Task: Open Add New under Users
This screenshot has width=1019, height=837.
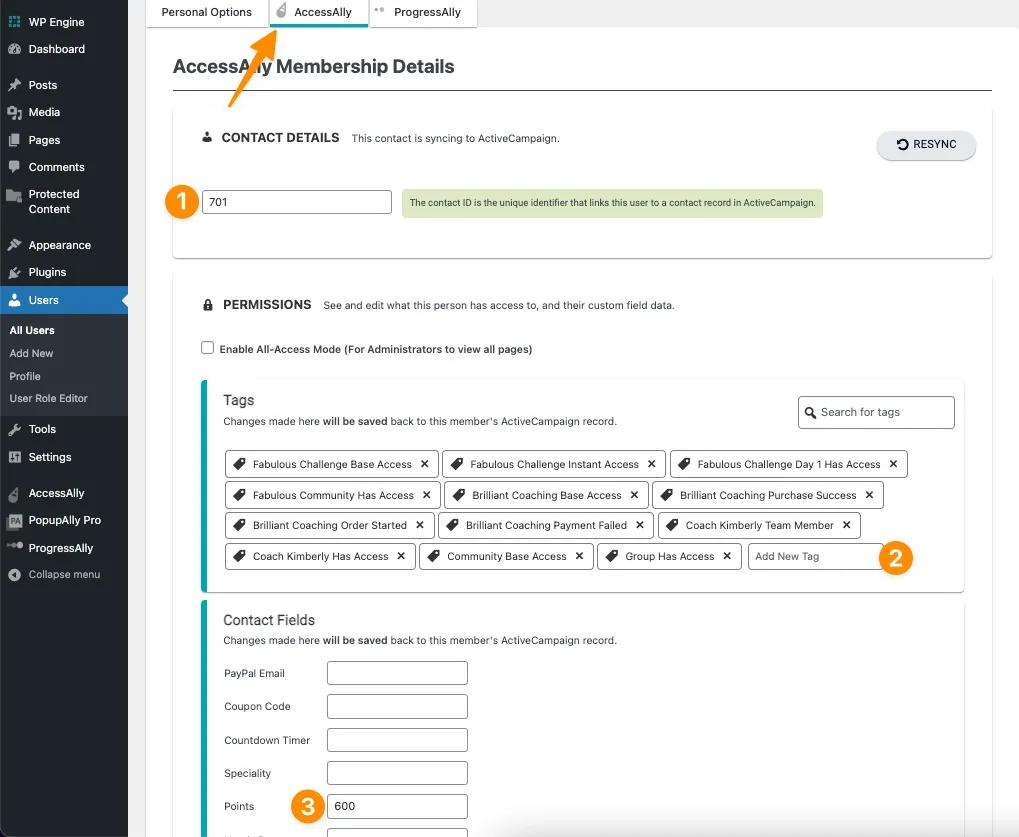Action: [31, 353]
